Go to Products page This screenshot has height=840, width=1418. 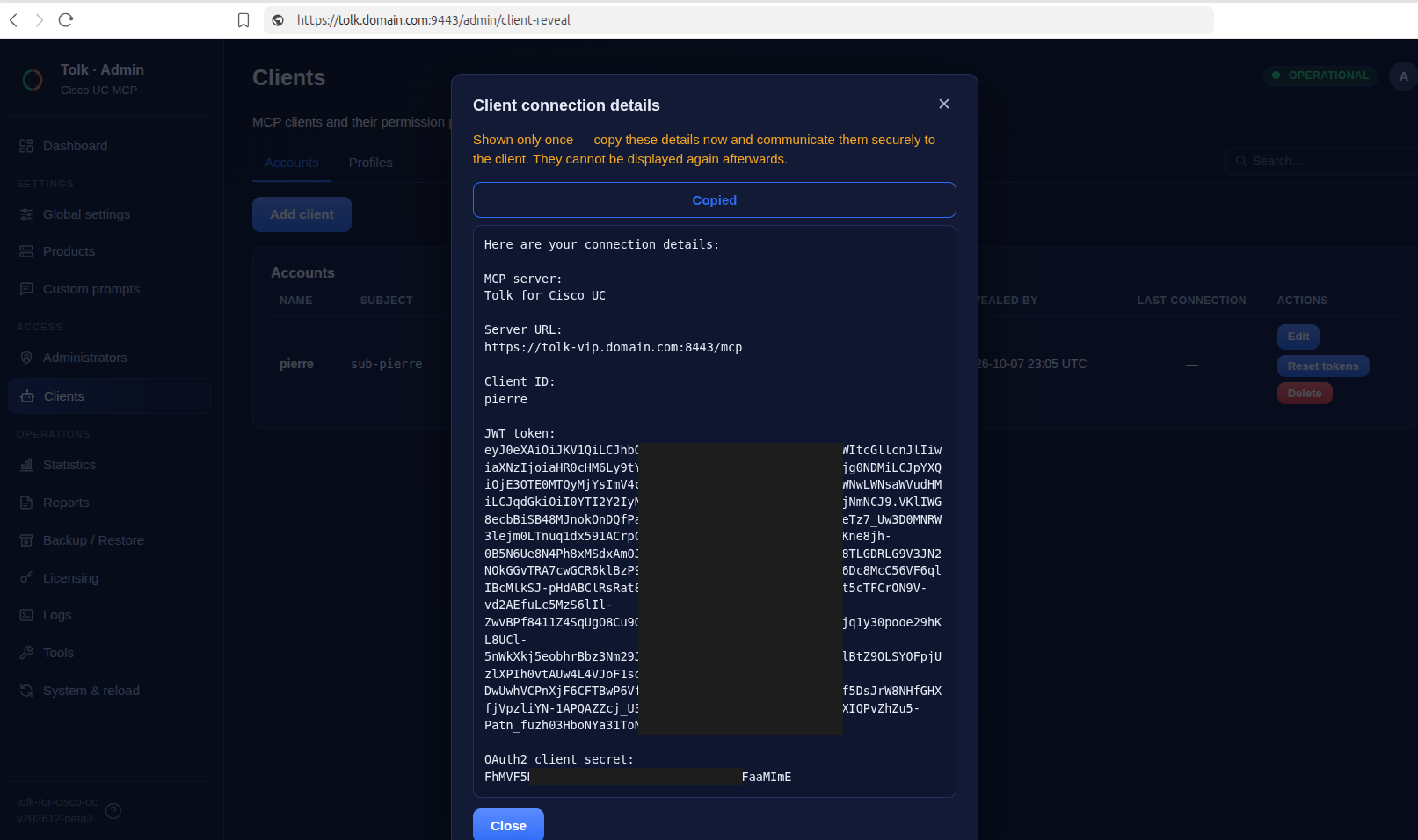click(x=109, y=251)
